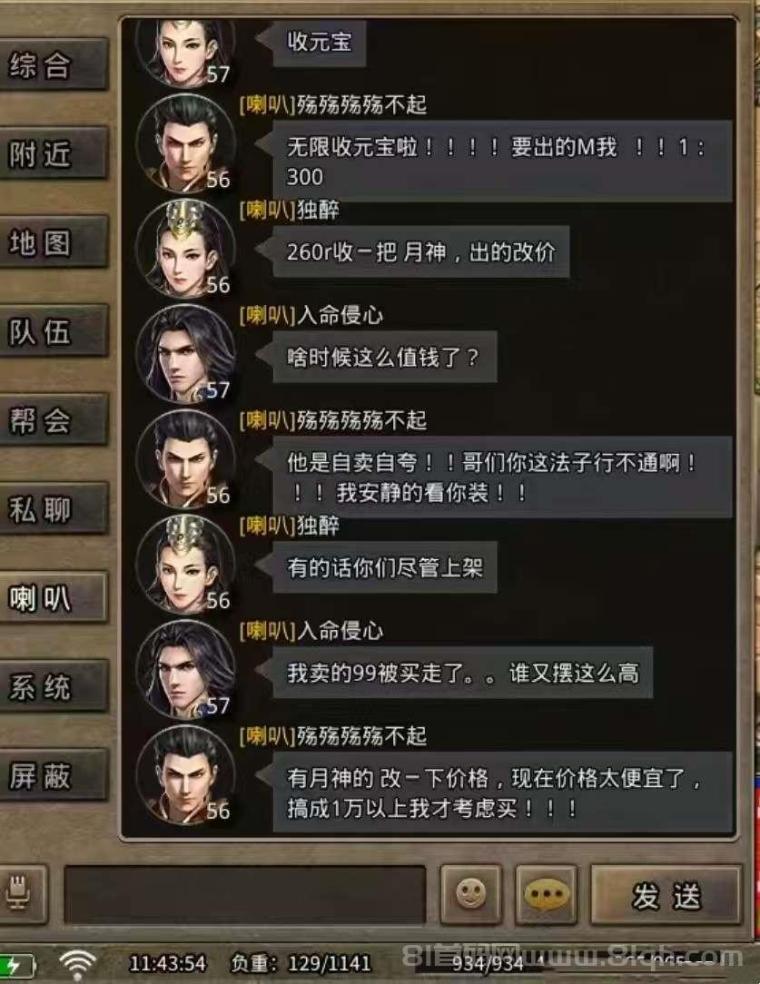This screenshot has height=984, width=760.
Task: Select the 喇叭 horn channel tab
Action: (53, 599)
